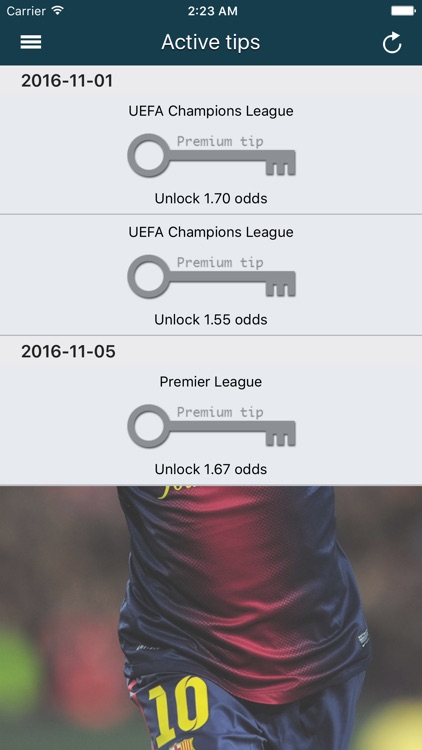Tap key icon for 1.70 odds tip

coord(211,155)
